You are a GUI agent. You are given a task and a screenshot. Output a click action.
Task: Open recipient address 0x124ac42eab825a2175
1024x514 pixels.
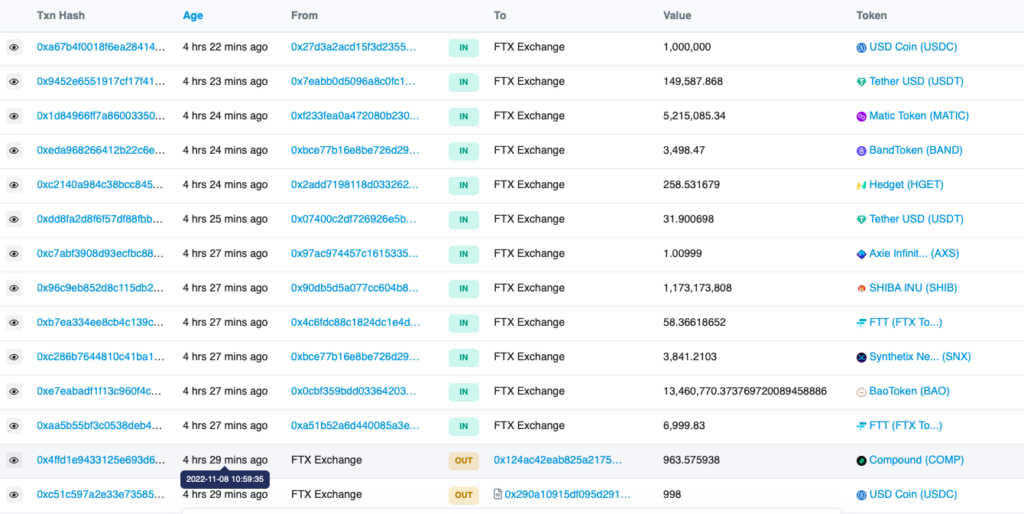point(558,460)
